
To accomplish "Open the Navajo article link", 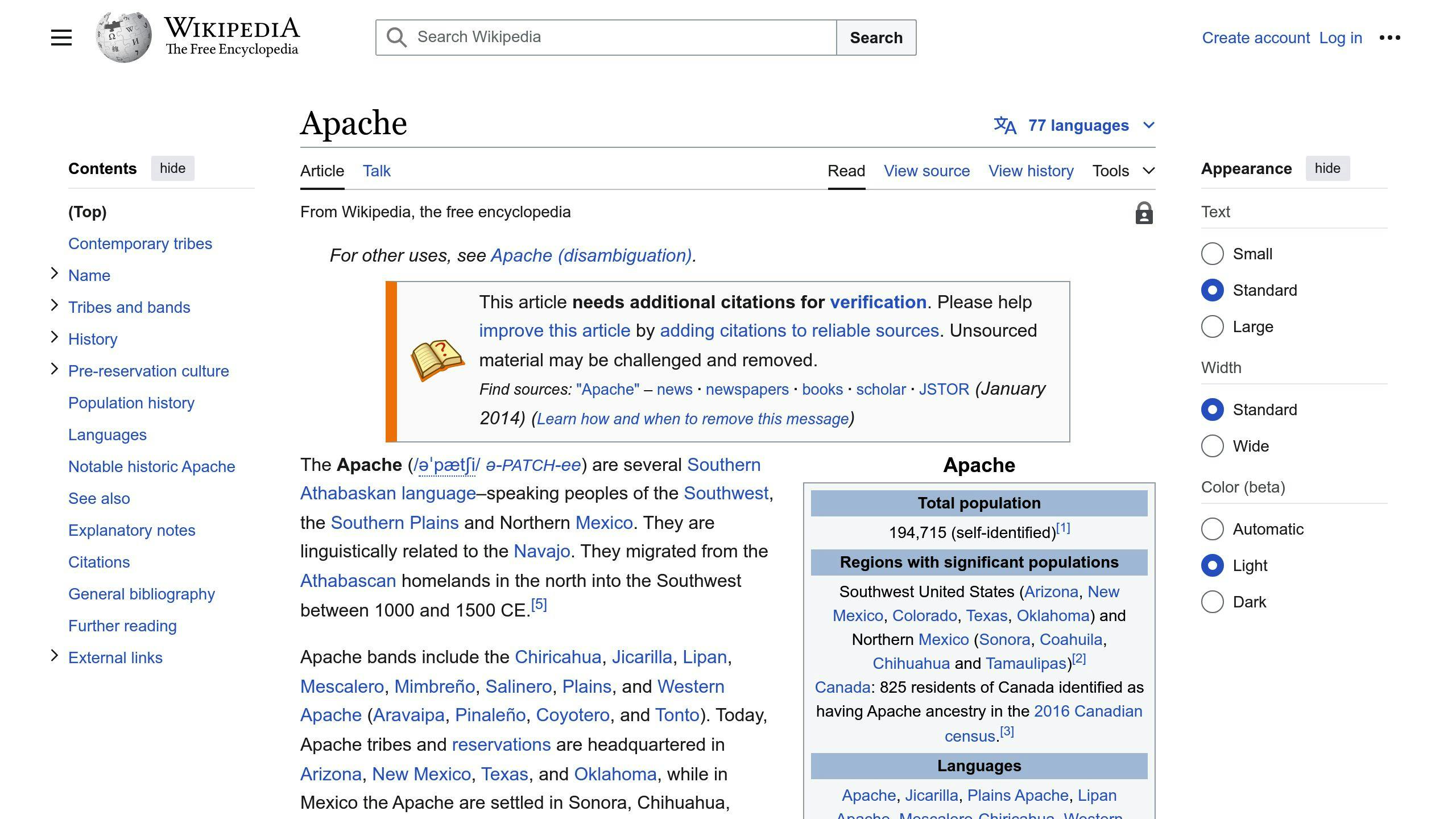I will click(x=542, y=551).
